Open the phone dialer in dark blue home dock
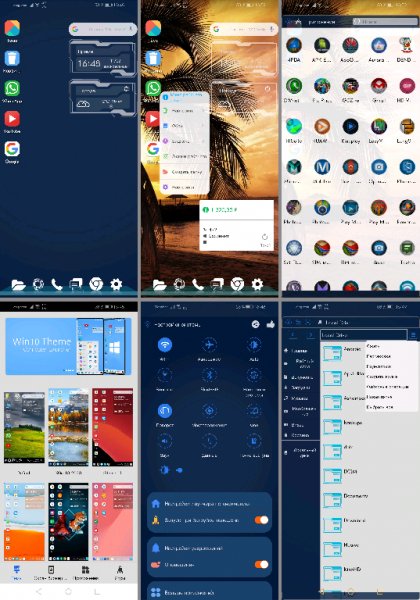Screen dimensions: 420x600 (x=57, y=284)
